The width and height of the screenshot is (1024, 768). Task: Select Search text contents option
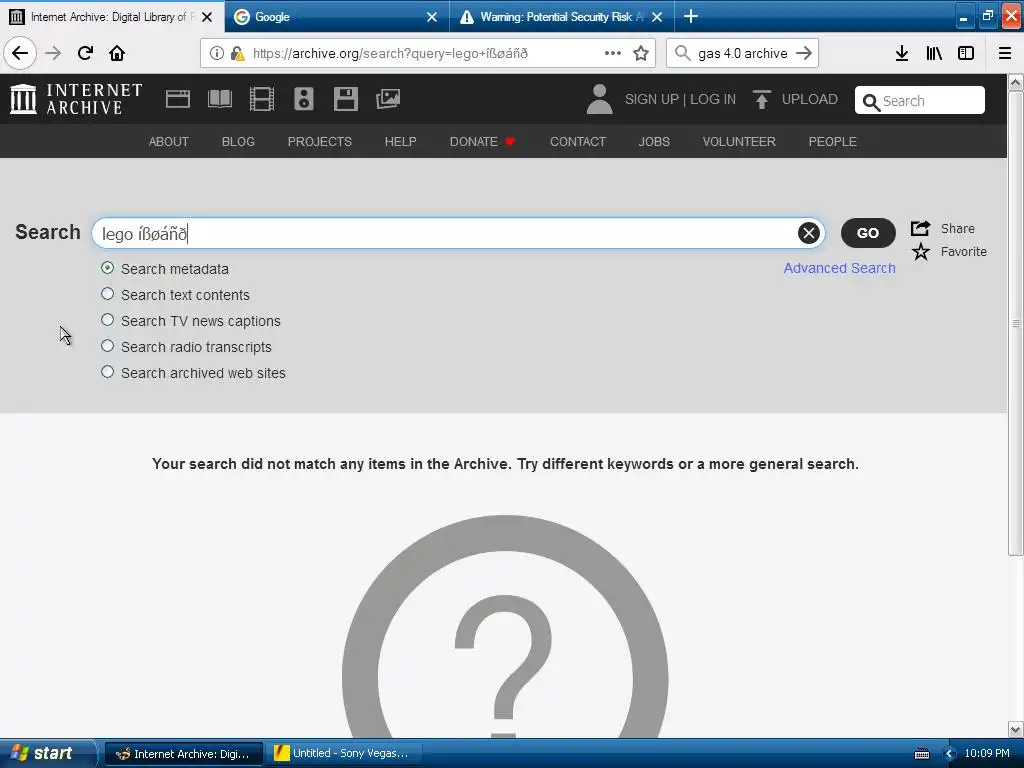click(107, 294)
